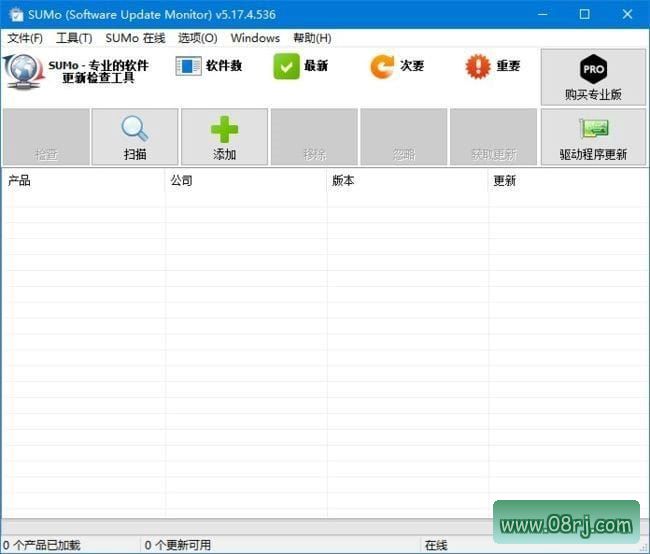Click status text 0 个产品已加载
The height and width of the screenshot is (554, 650).
point(41,545)
